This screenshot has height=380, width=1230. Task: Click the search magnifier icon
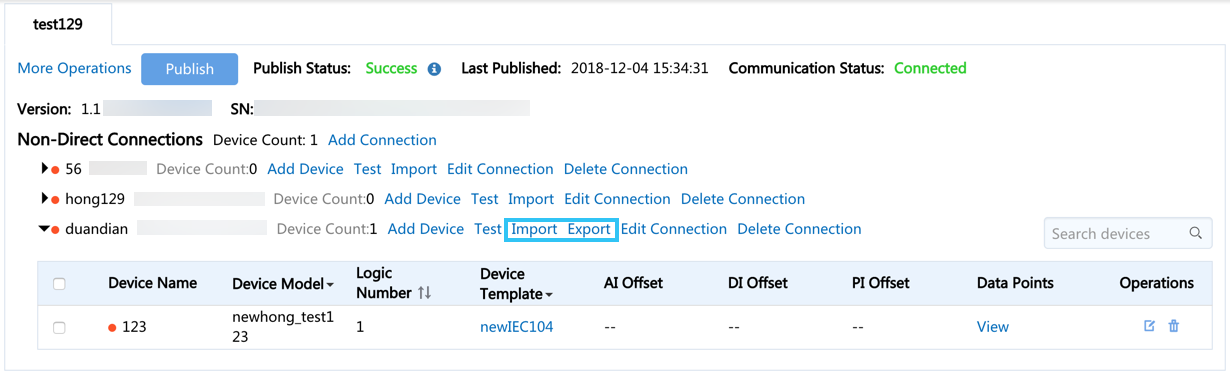[1195, 234]
